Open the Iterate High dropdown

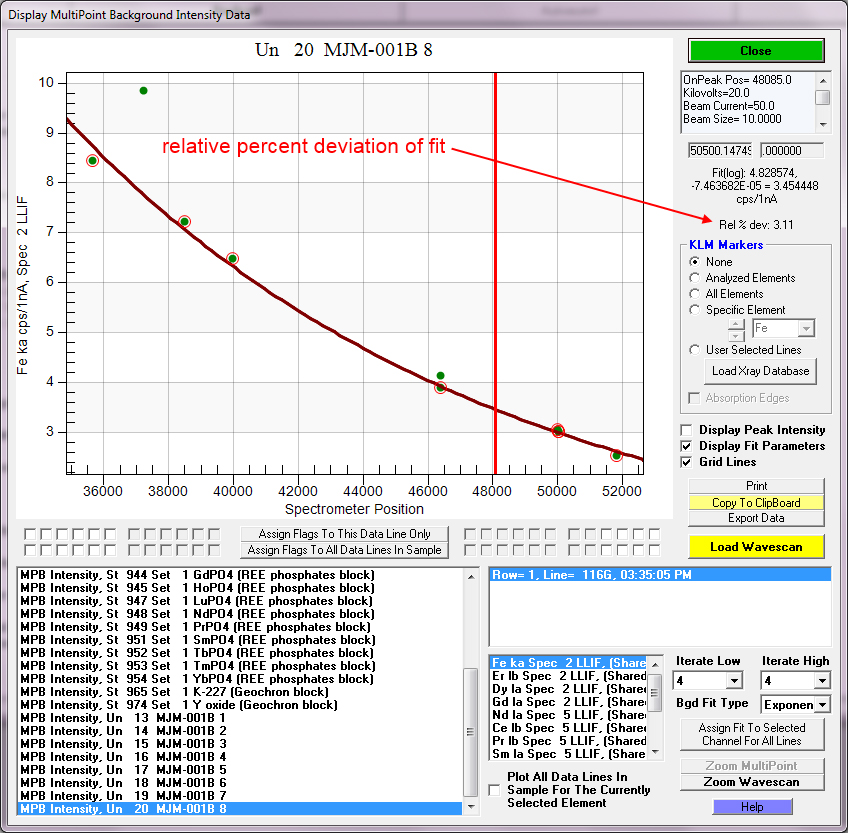pos(820,681)
